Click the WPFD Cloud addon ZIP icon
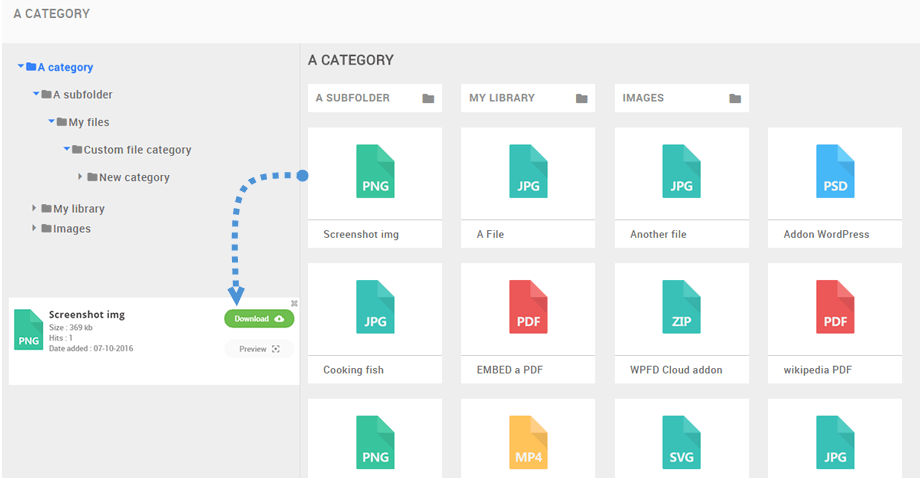This screenshot has width=920, height=478. click(x=682, y=307)
